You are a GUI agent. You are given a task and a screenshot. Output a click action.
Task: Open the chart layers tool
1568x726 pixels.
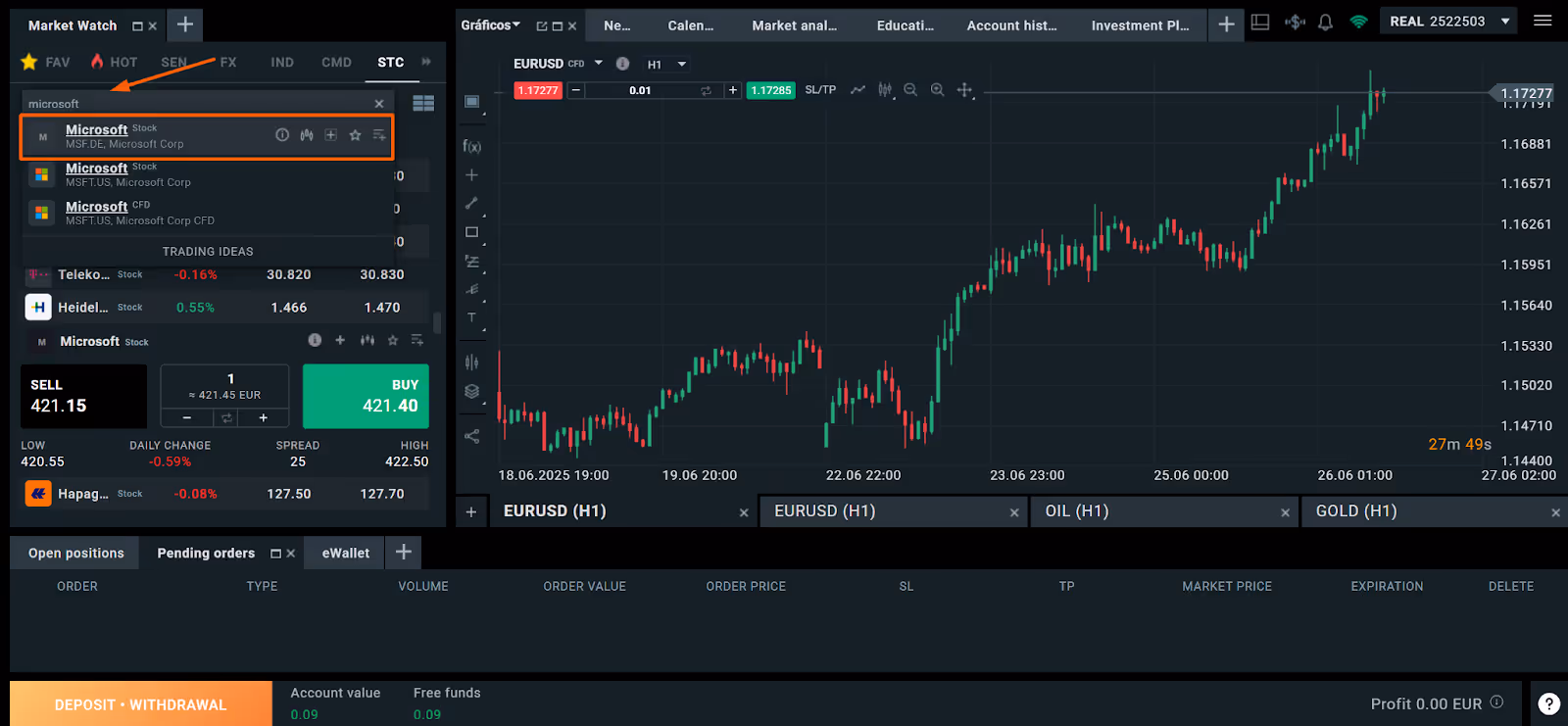pos(472,392)
